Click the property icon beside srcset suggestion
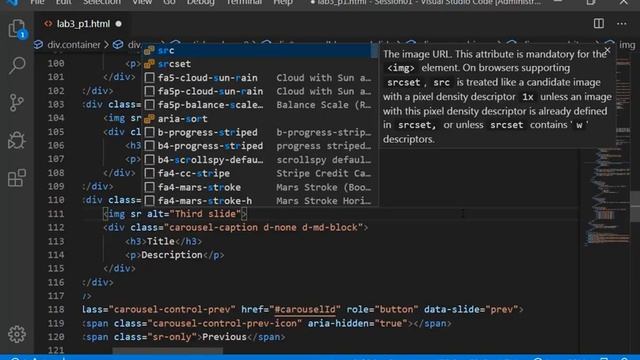 coord(149,64)
